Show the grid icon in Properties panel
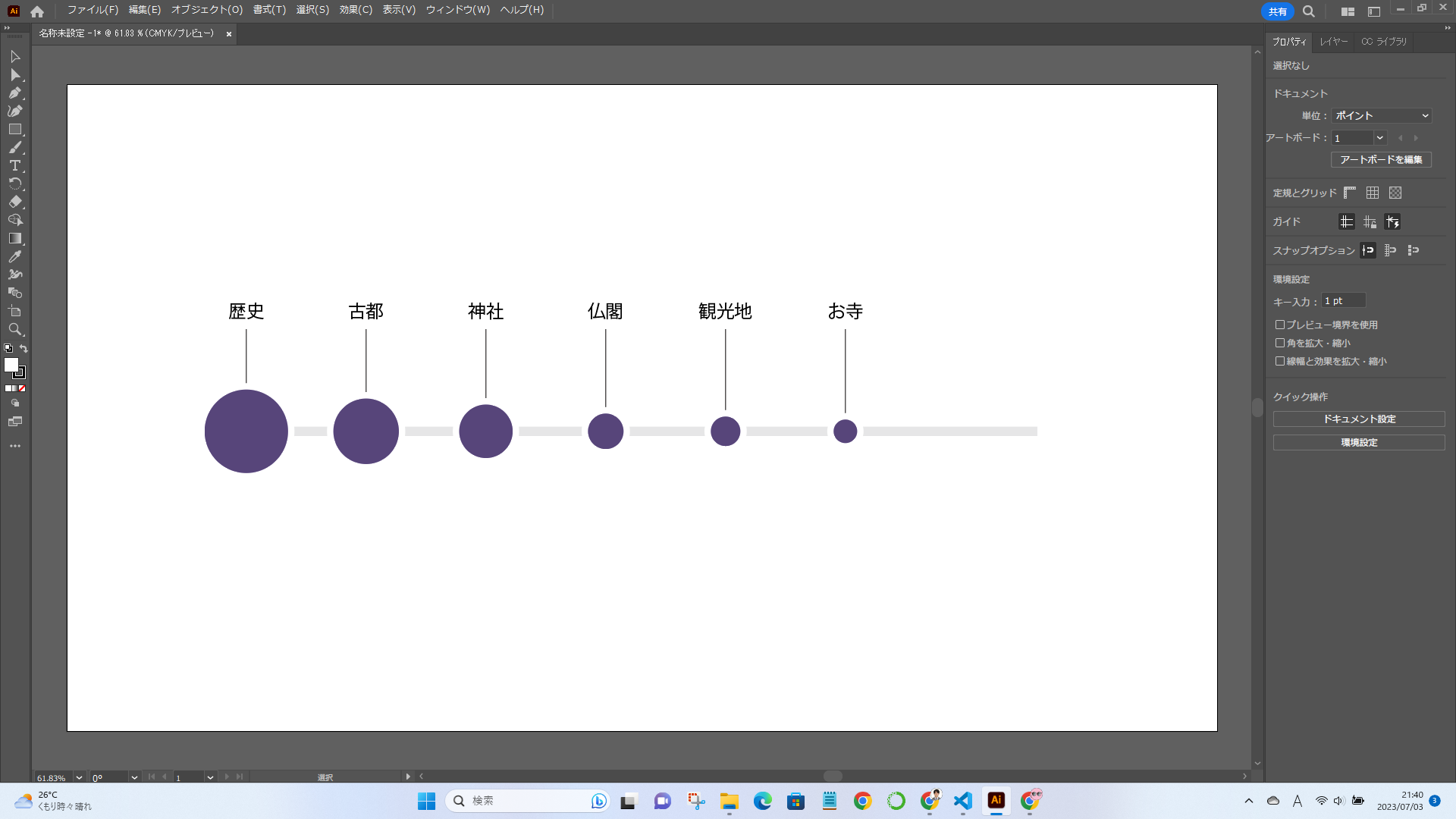Image resolution: width=1456 pixels, height=819 pixels. coord(1373,193)
